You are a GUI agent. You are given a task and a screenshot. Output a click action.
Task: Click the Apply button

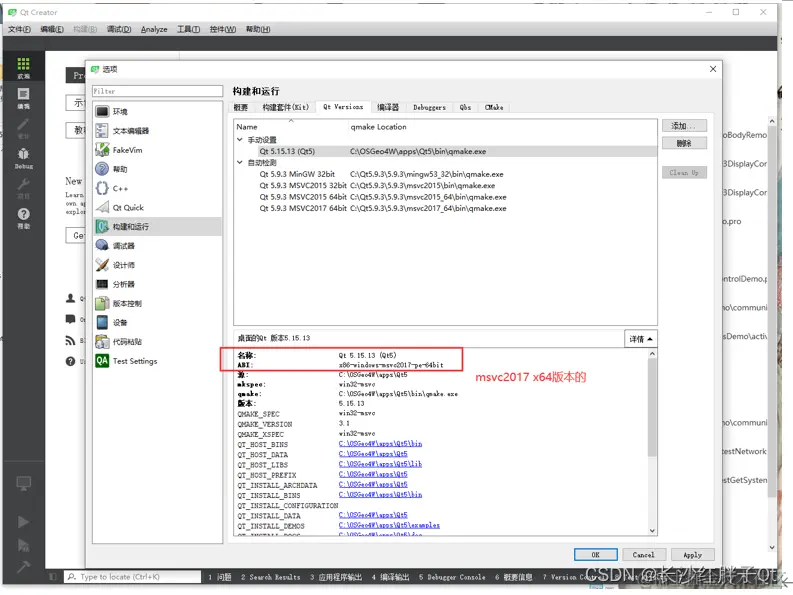(x=693, y=555)
